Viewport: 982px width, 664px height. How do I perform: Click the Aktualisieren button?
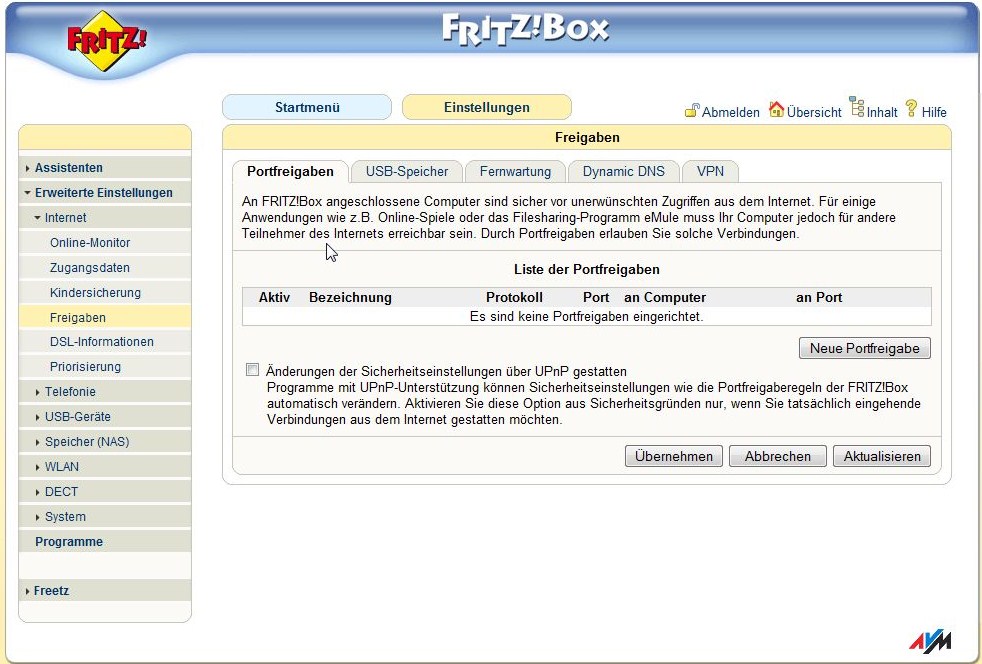pyautogui.click(x=882, y=456)
